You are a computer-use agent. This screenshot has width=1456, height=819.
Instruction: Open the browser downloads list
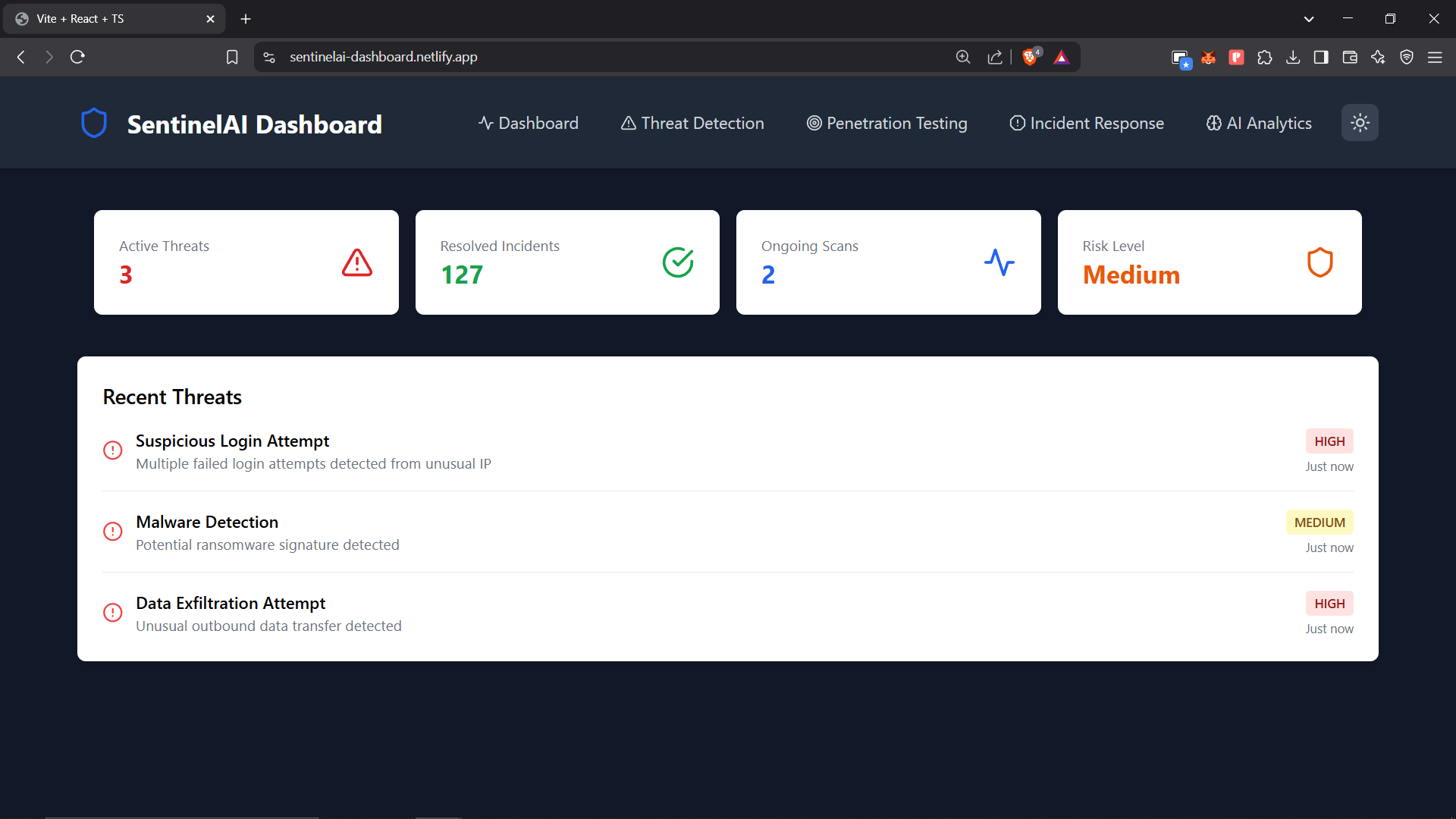tap(1293, 57)
